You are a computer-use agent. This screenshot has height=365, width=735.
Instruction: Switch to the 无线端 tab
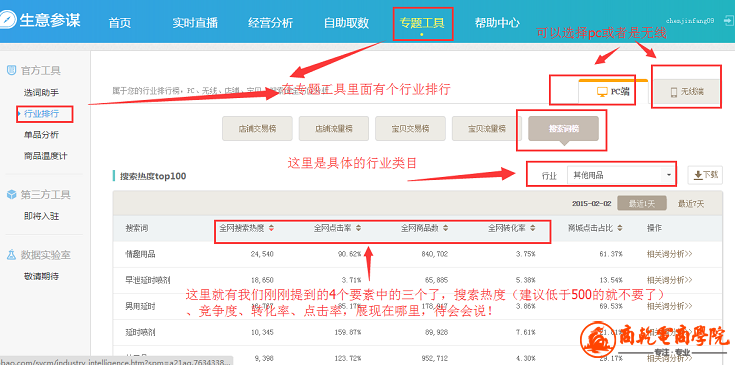click(687, 92)
